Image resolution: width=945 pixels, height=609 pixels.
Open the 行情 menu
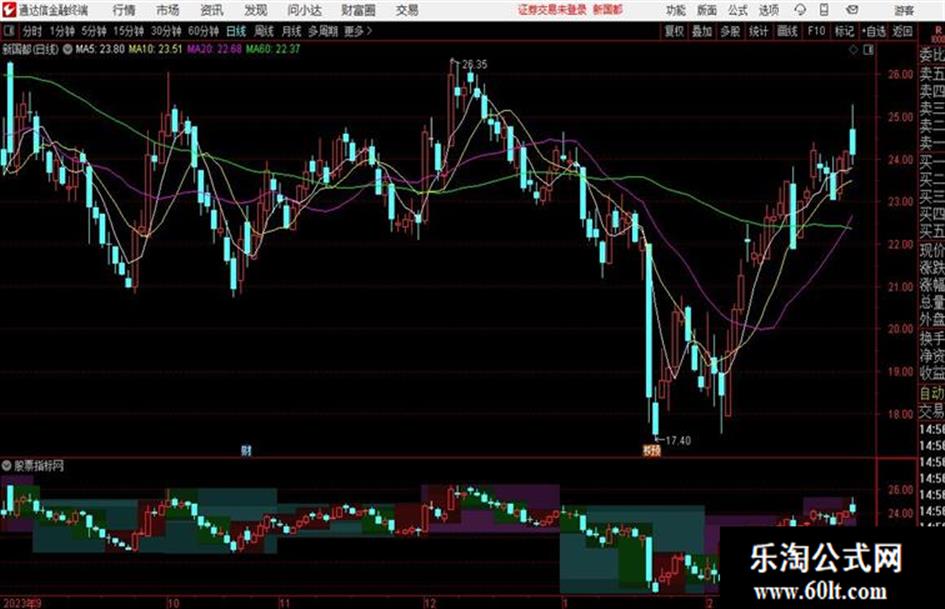tap(125, 10)
